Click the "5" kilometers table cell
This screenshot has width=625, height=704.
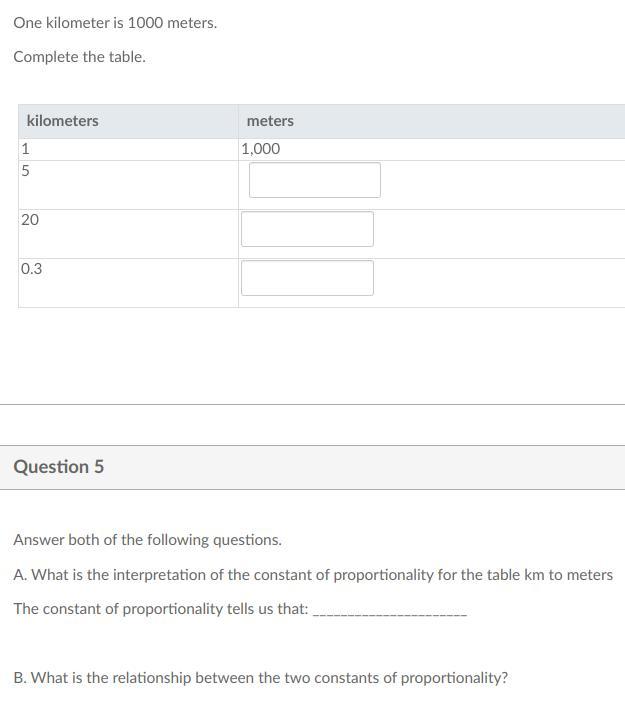click(26, 171)
